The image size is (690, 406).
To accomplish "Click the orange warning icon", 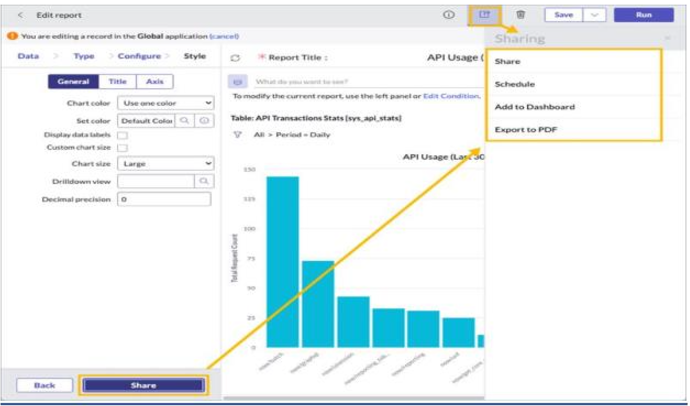I will [x=12, y=36].
